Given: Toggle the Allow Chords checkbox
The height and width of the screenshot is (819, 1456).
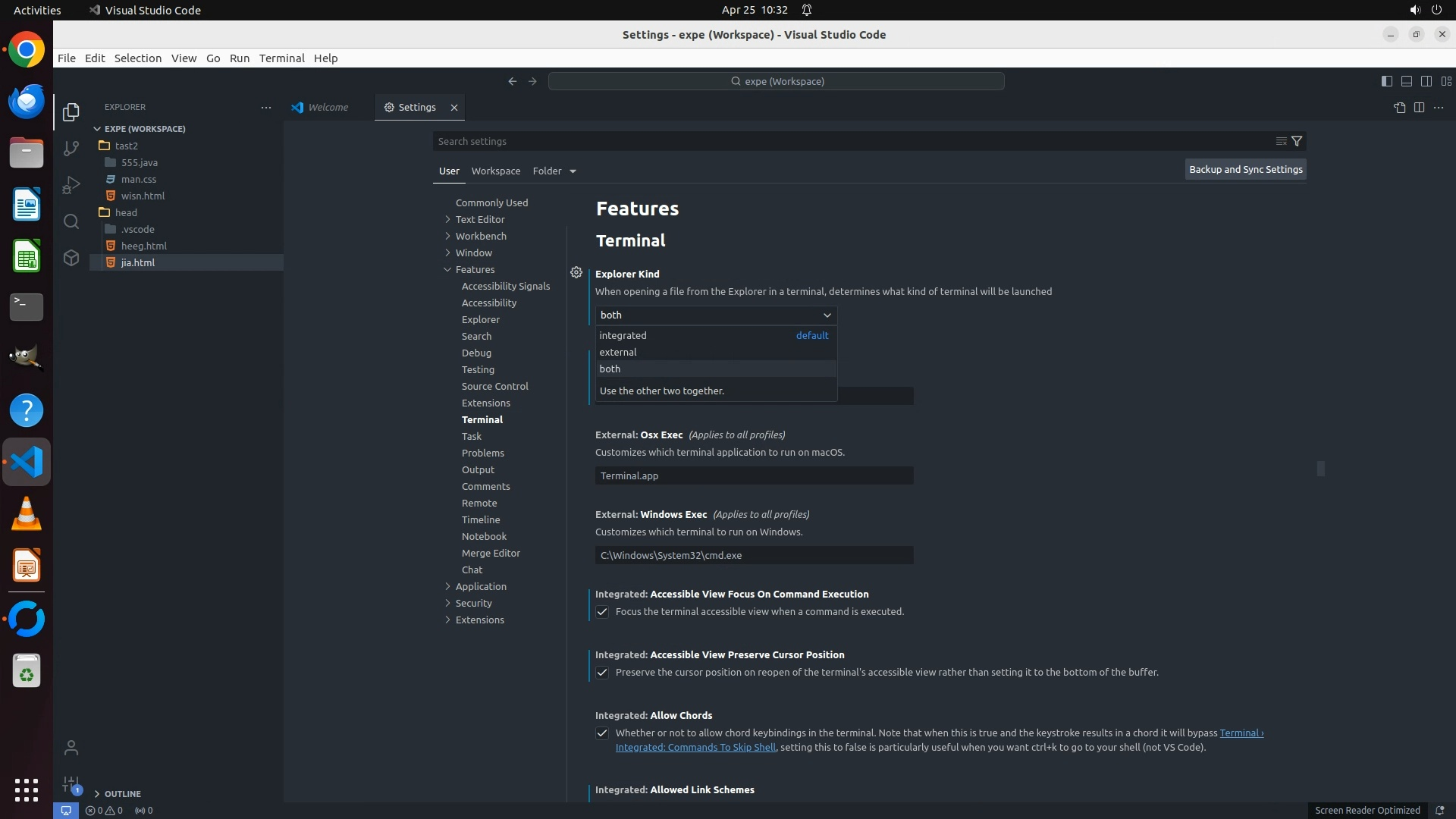Looking at the screenshot, I should [x=602, y=733].
